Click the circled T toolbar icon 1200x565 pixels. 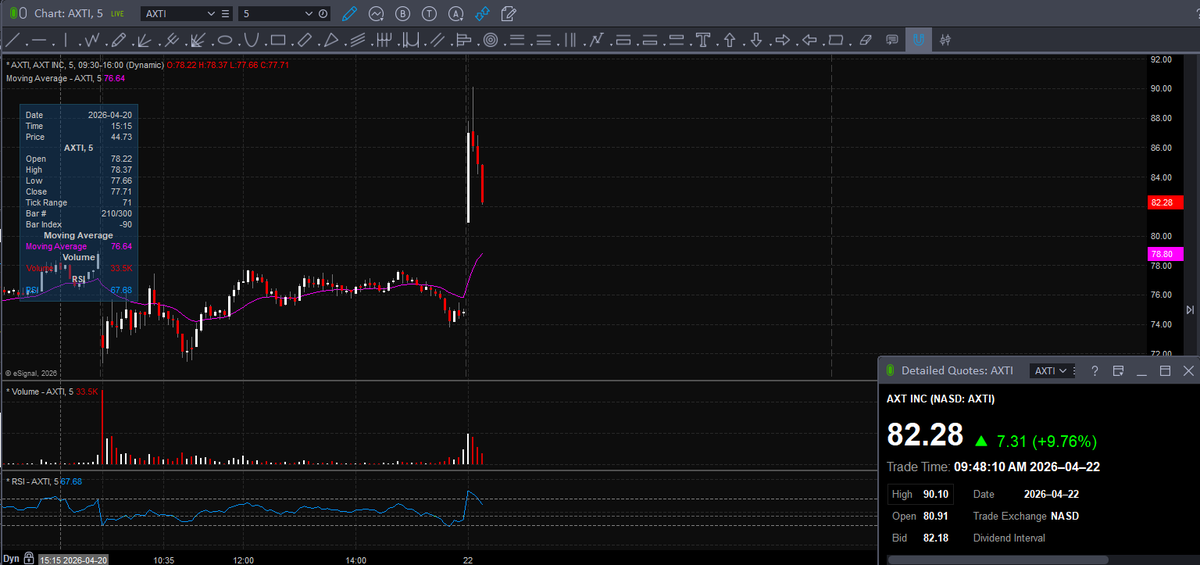tap(430, 14)
